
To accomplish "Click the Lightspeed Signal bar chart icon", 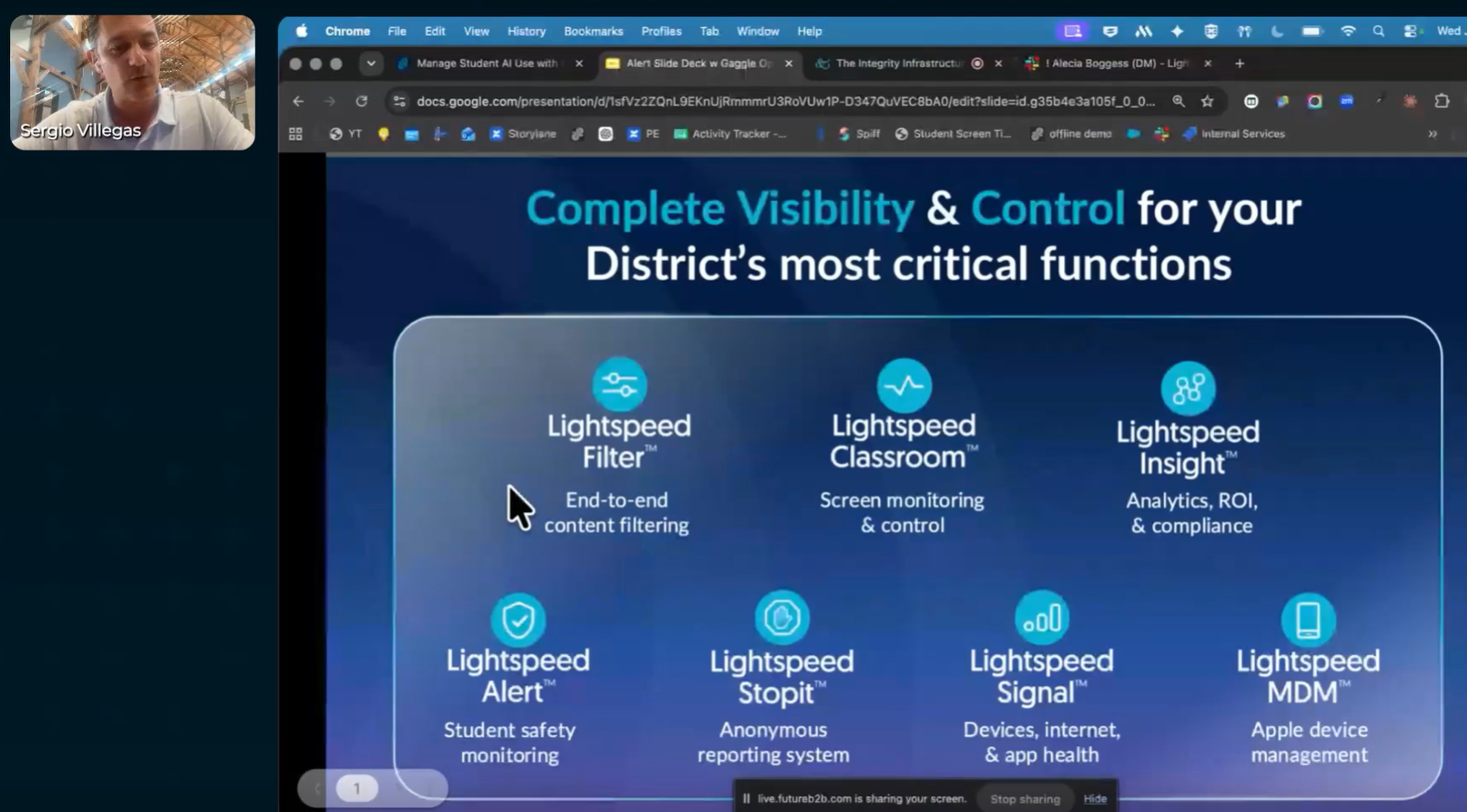I will click(x=1041, y=619).
